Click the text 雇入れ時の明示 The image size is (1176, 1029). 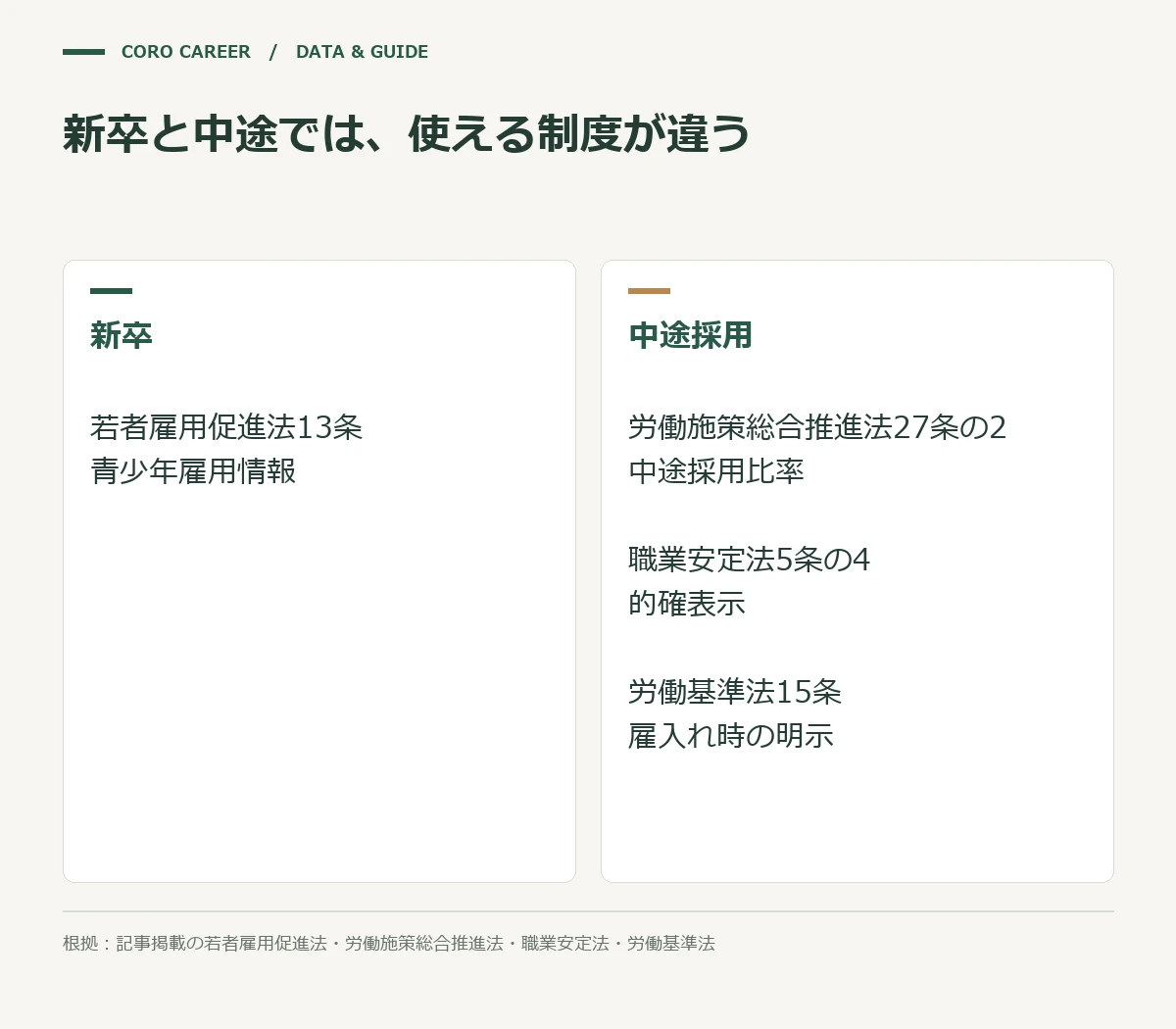tap(731, 736)
